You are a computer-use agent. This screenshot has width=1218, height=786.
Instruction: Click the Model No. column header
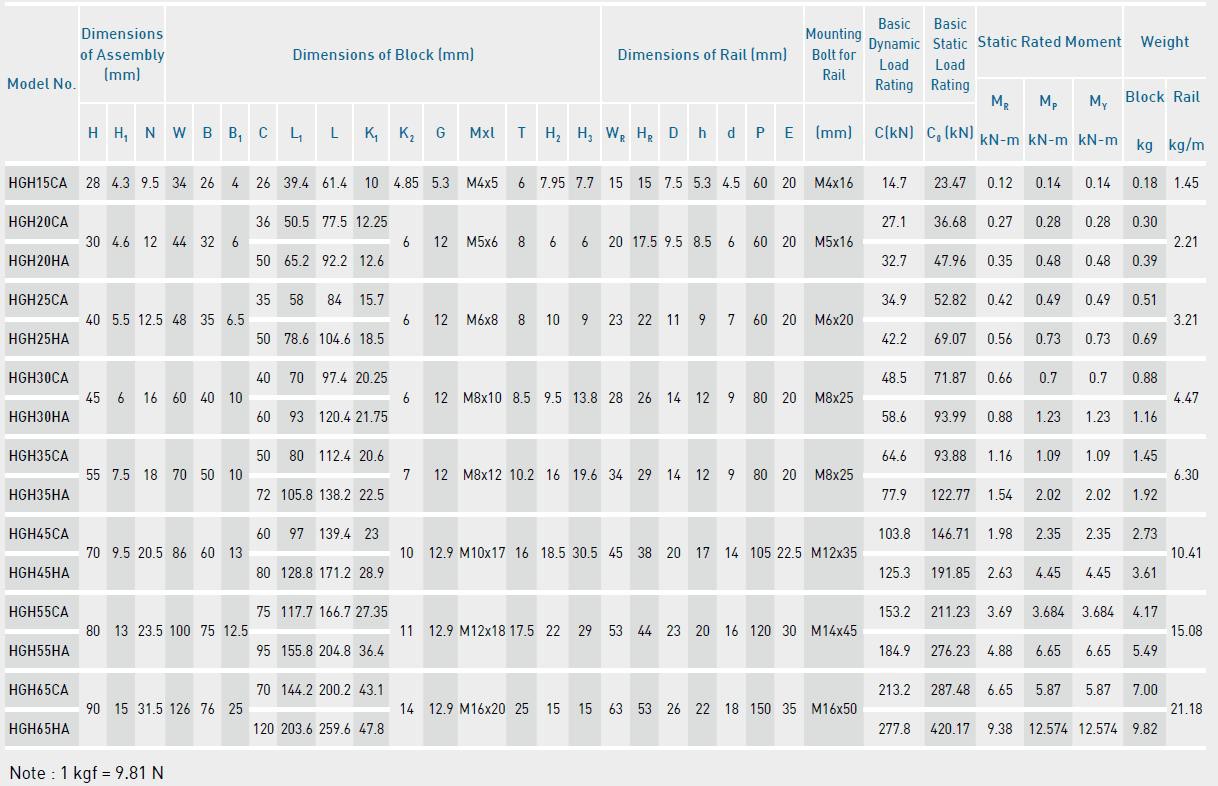[x=41, y=84]
